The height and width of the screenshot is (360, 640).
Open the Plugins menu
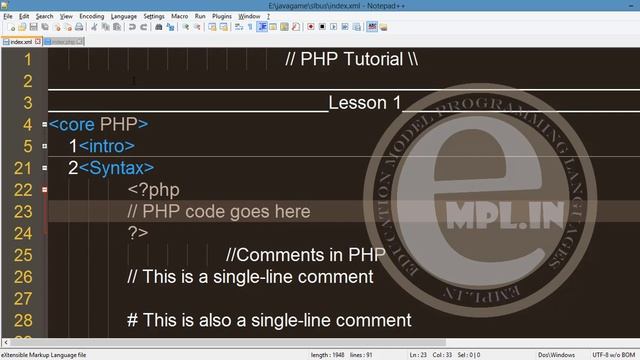[222, 16]
